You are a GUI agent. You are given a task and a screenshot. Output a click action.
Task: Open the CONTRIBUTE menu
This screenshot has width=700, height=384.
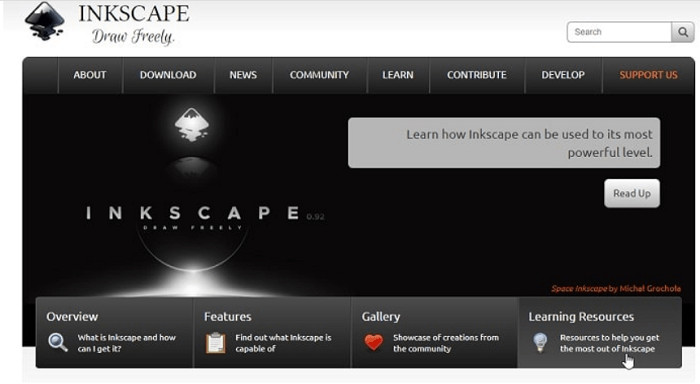click(476, 75)
